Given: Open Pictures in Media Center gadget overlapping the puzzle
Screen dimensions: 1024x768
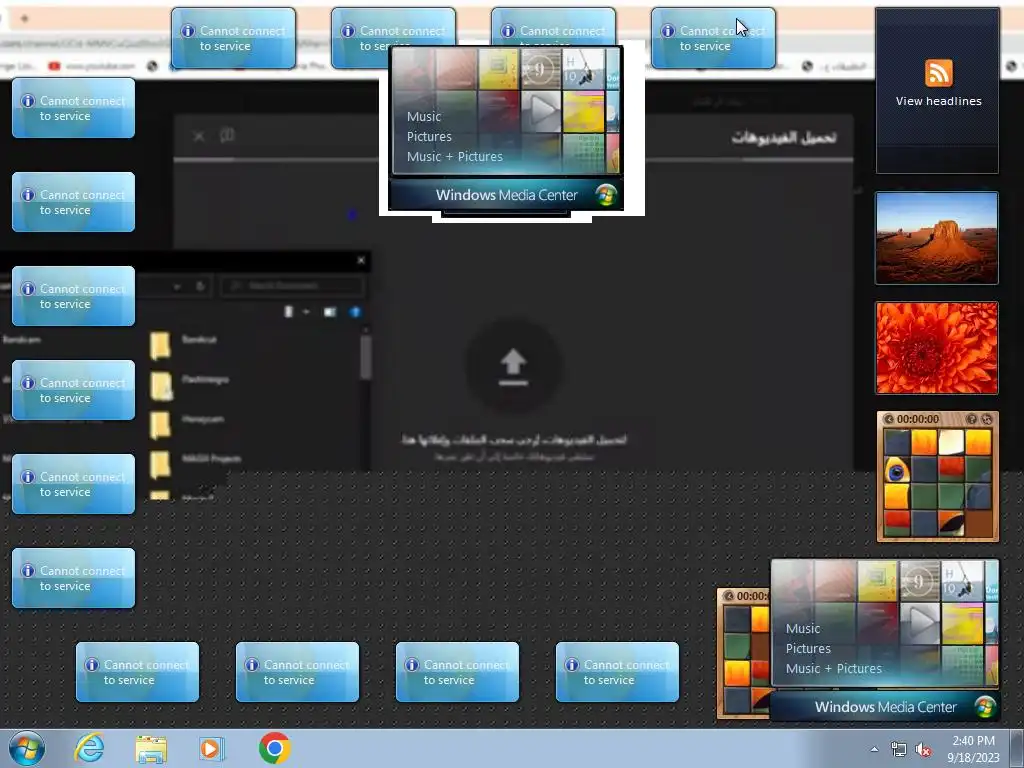Looking at the screenshot, I should (808, 648).
